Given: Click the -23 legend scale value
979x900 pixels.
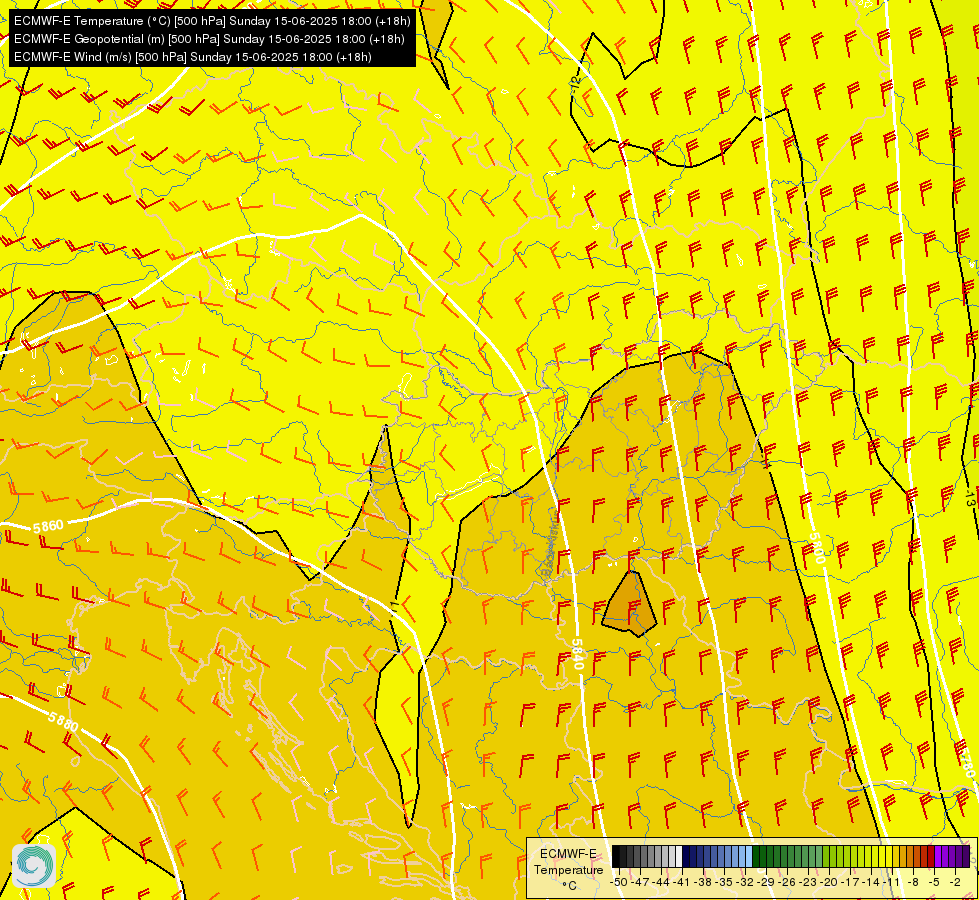Looking at the screenshot, I should (807, 882).
